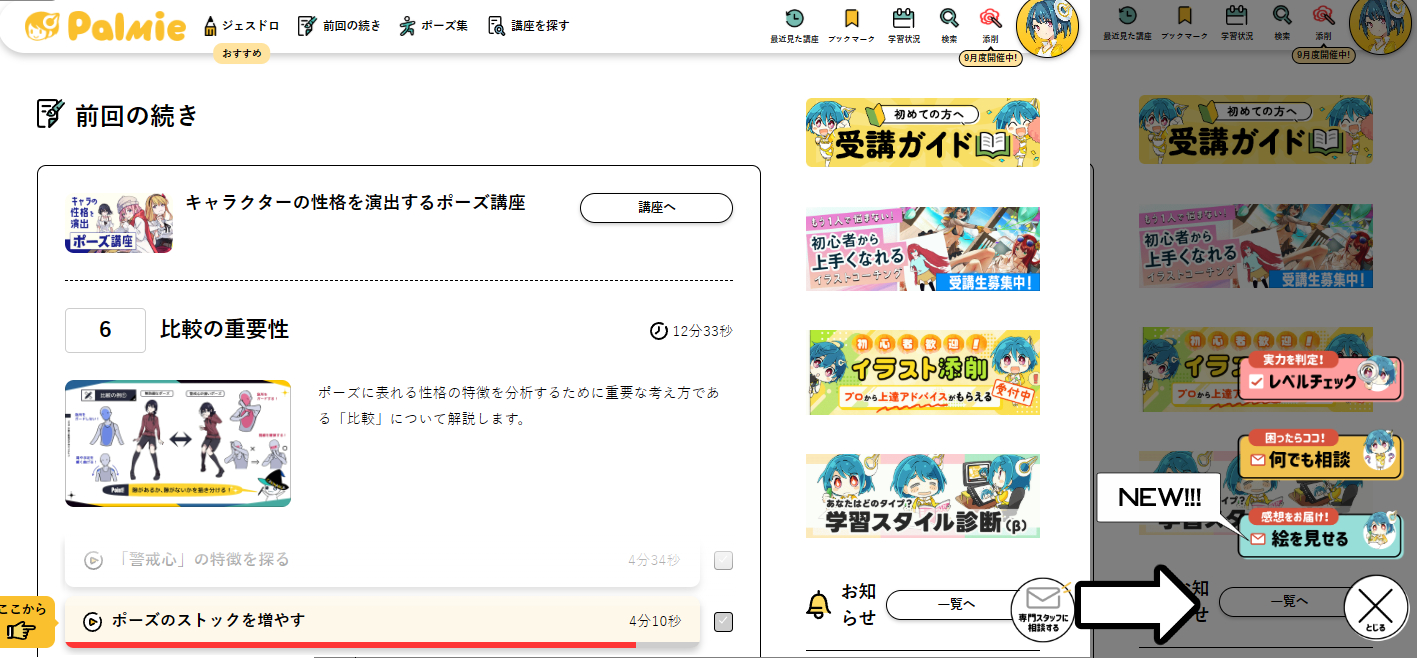Play the ポーズのストックを増やす lesson
Screen dimensions: 1417x658
92,621
